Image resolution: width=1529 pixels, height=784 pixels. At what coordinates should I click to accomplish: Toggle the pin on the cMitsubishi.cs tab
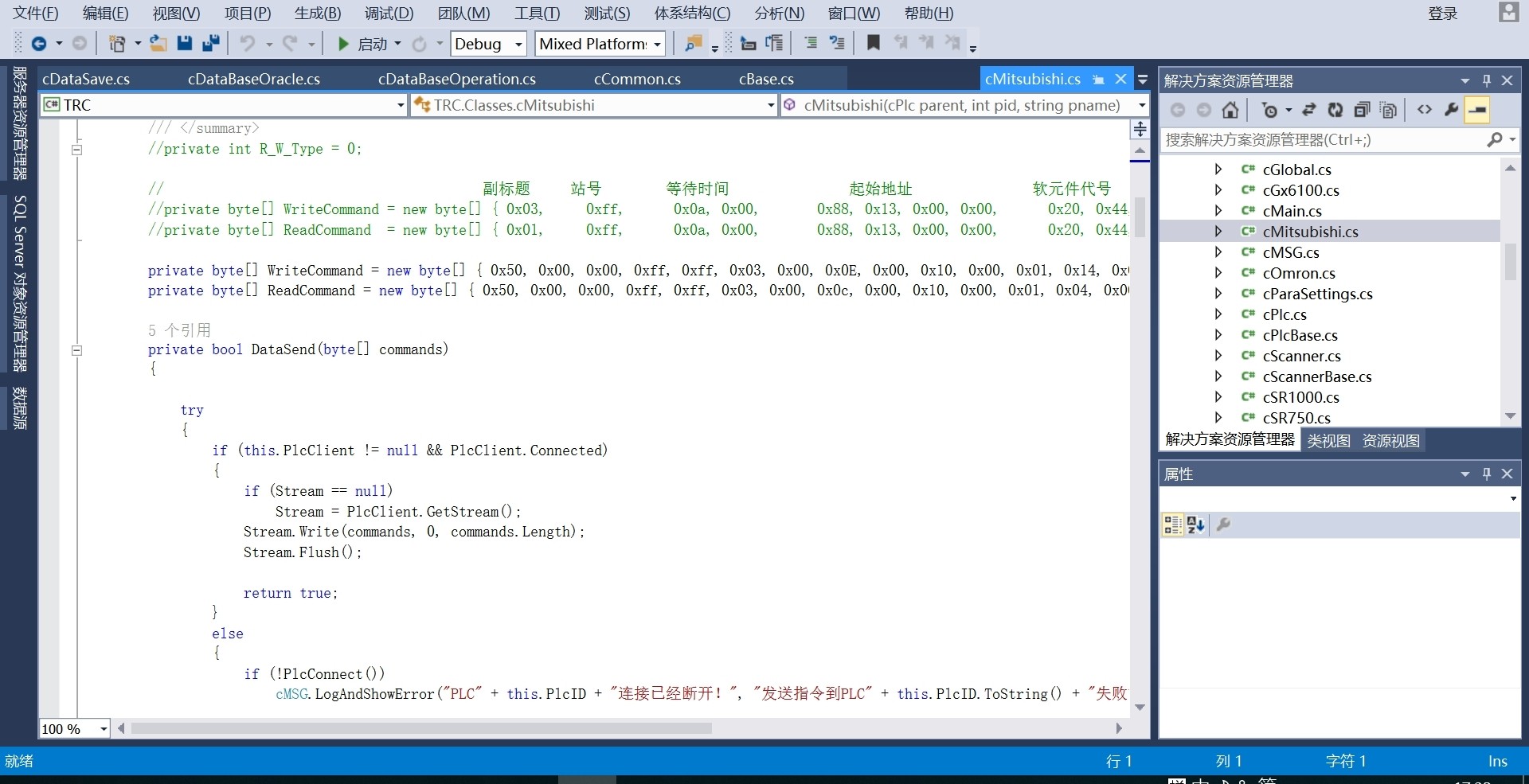coord(1098,79)
